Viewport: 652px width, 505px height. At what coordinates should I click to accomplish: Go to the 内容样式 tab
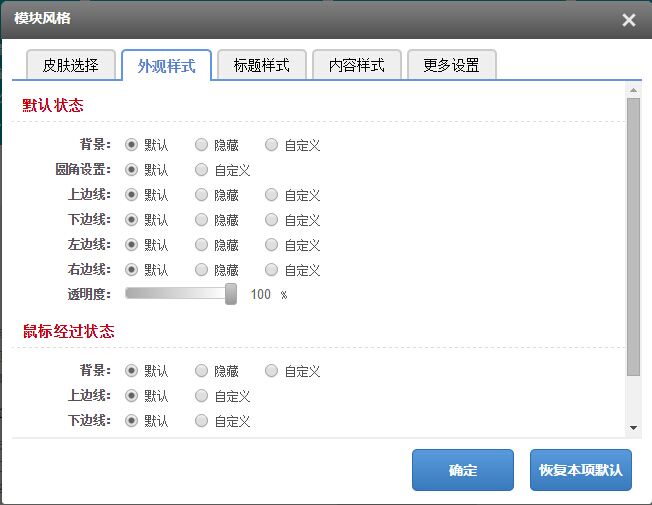357,66
